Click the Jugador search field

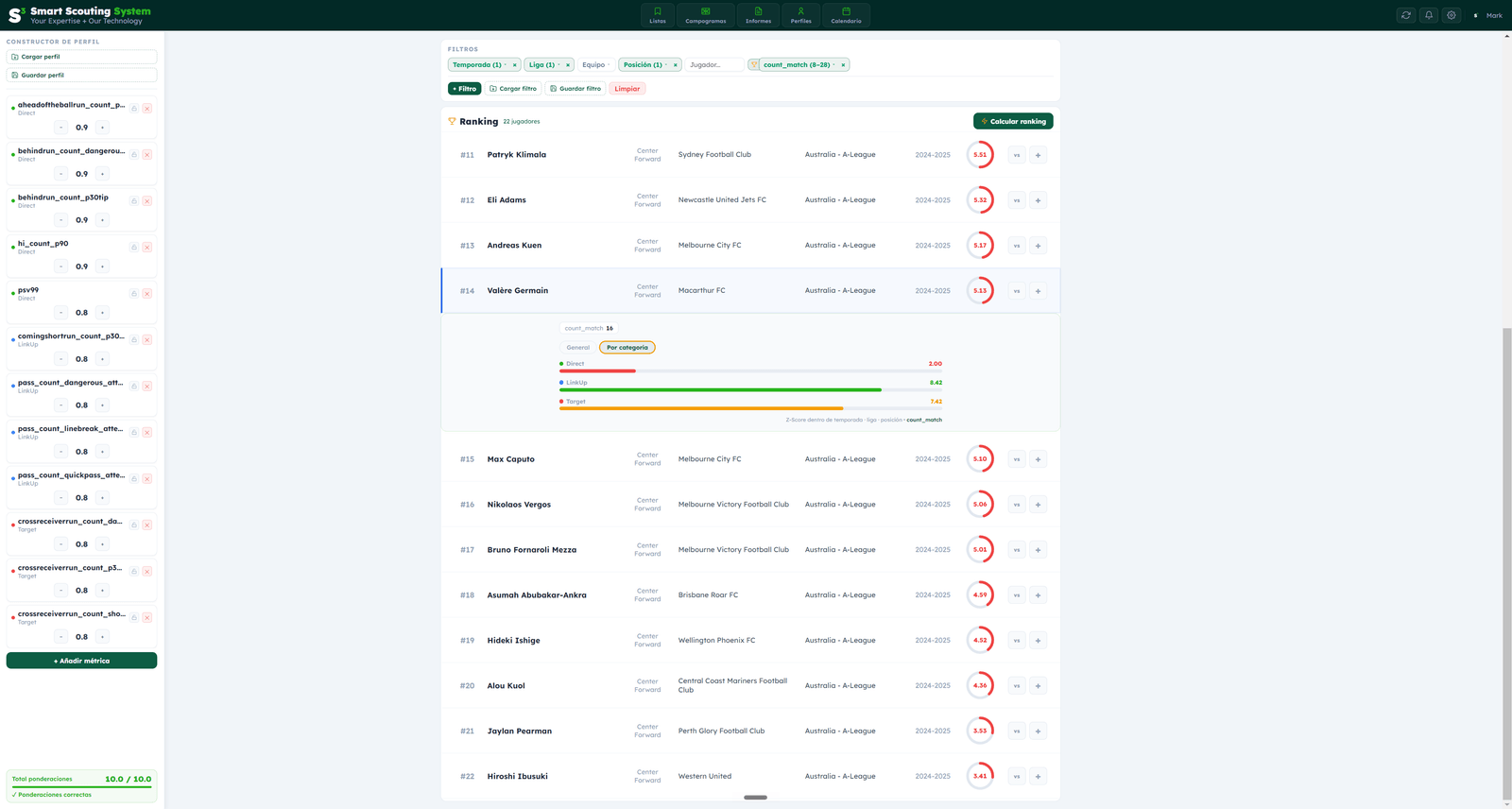click(x=713, y=65)
